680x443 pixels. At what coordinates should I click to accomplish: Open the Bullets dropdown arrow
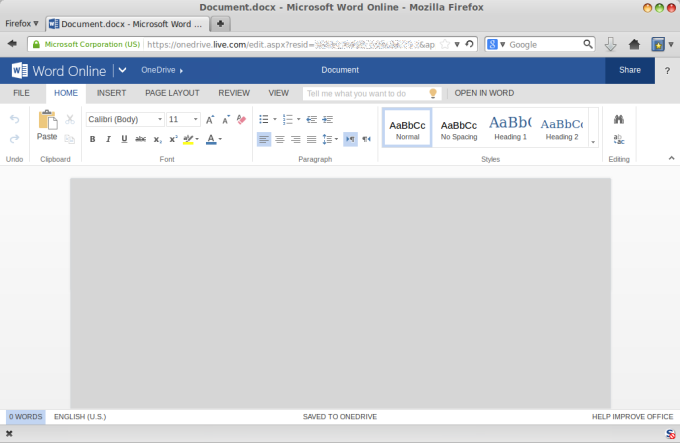275,119
